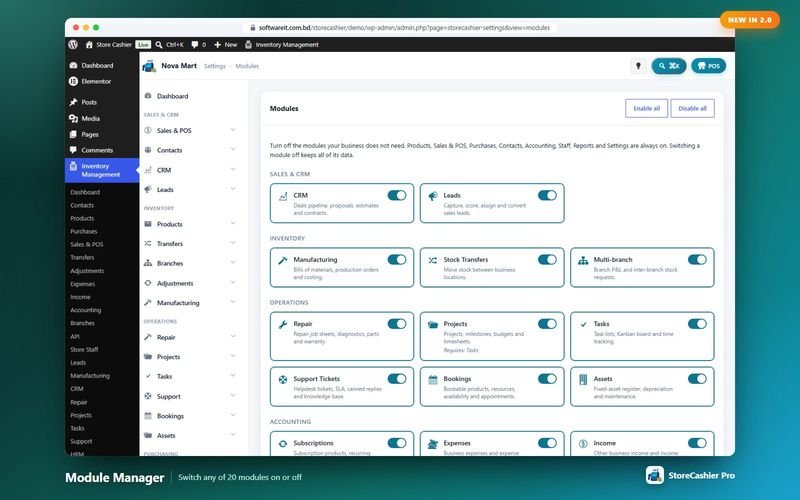
Task: Toggle the Support Tickets module switch
Action: 396,379
